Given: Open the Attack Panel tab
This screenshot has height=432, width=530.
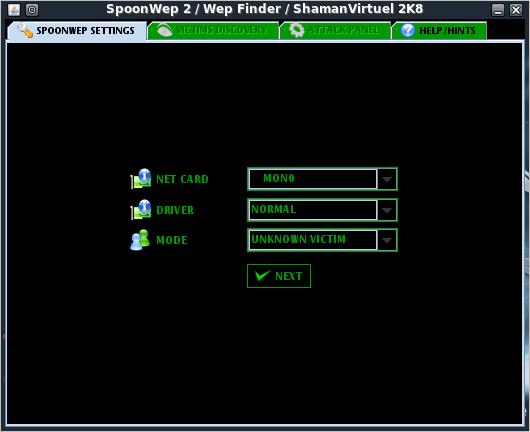Looking at the screenshot, I should pyautogui.click(x=335, y=31).
